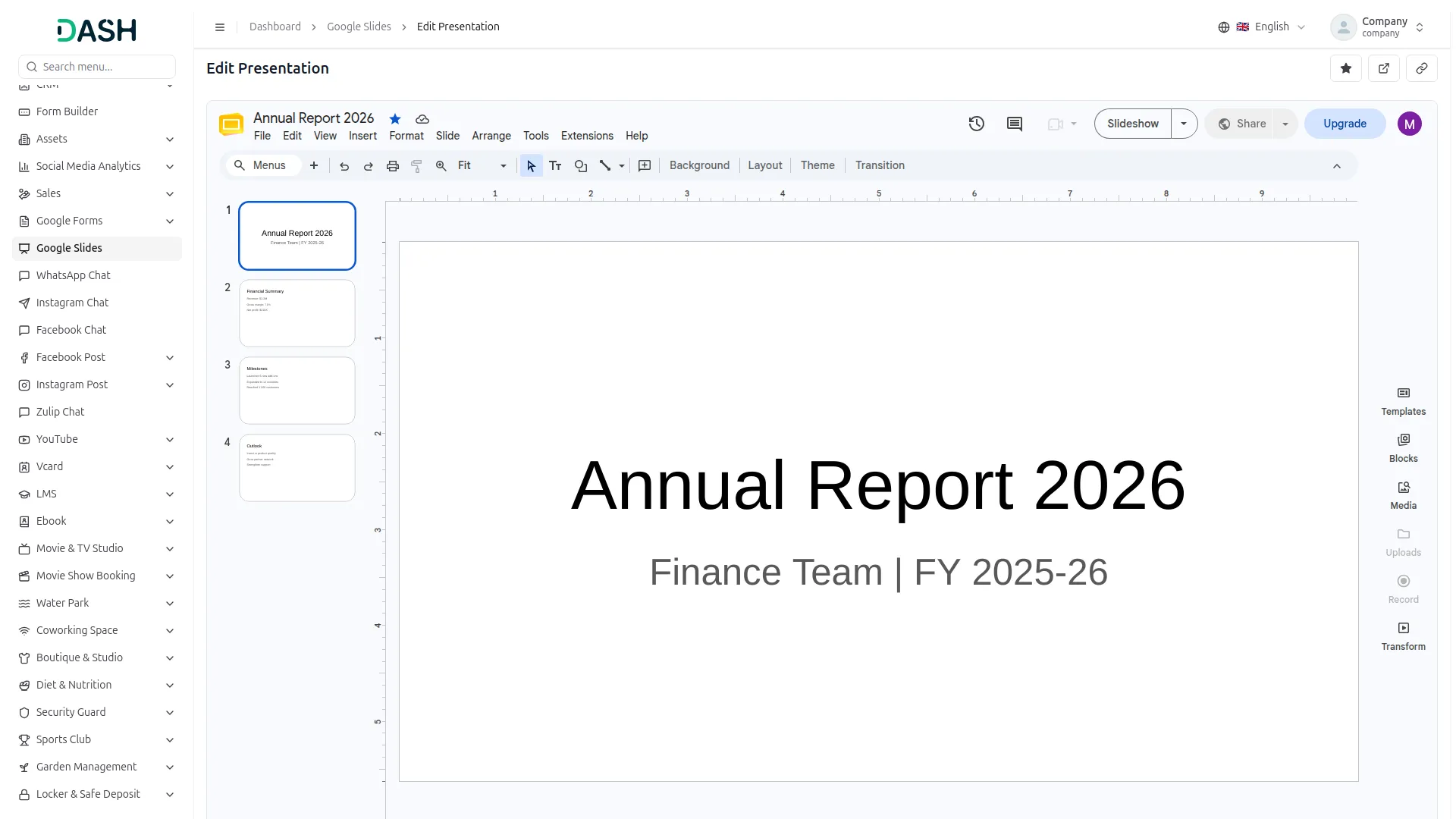Open the Media side panel
This screenshot has height=819, width=1456.
(1403, 496)
